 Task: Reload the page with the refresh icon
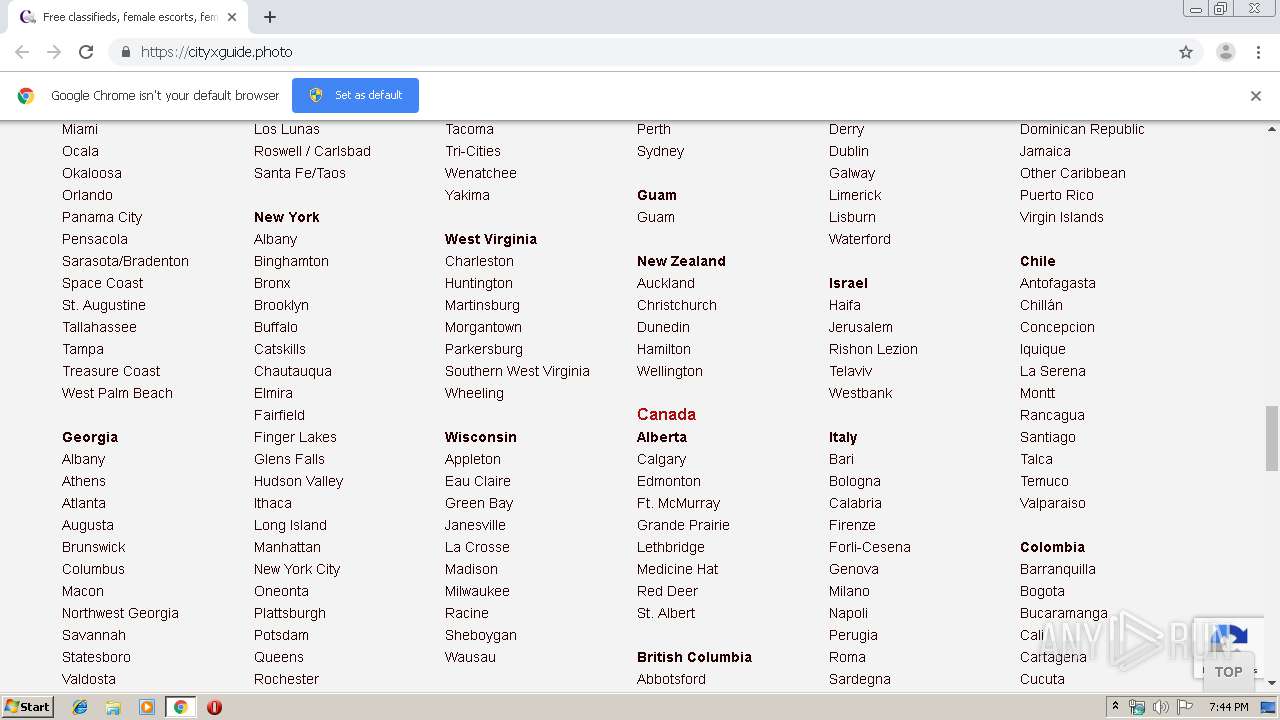tap(86, 52)
